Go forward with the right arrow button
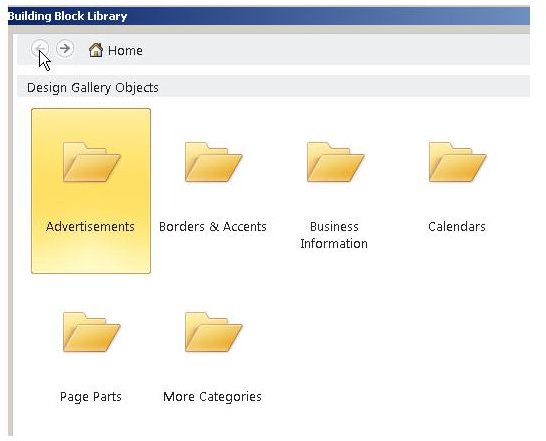Image resolution: width=546 pixels, height=441 pixels. tap(65, 48)
